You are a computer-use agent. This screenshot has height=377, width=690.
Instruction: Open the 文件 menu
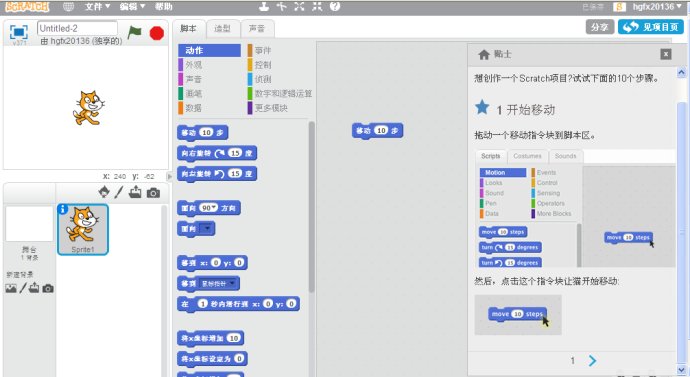[97, 7]
